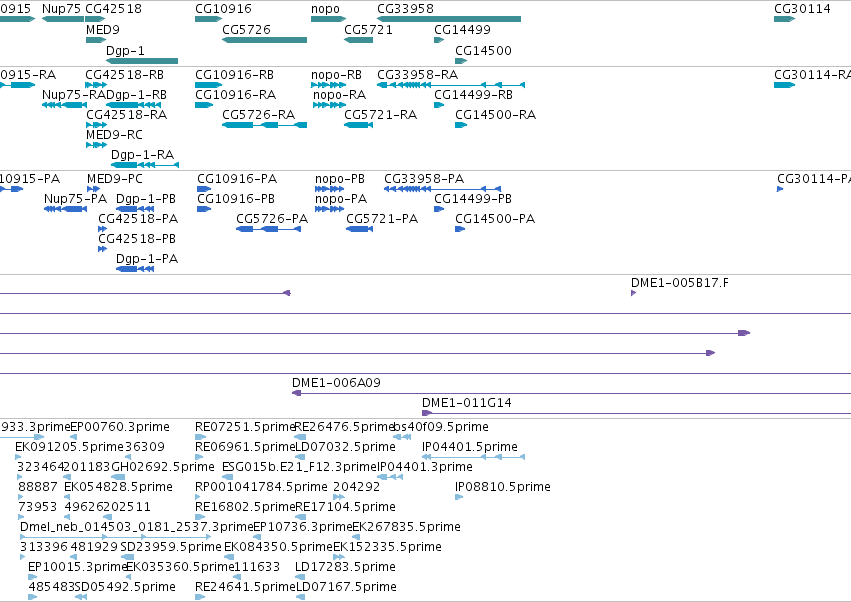
Task: Select the CG14500-RA transcript label
Action: (495, 115)
